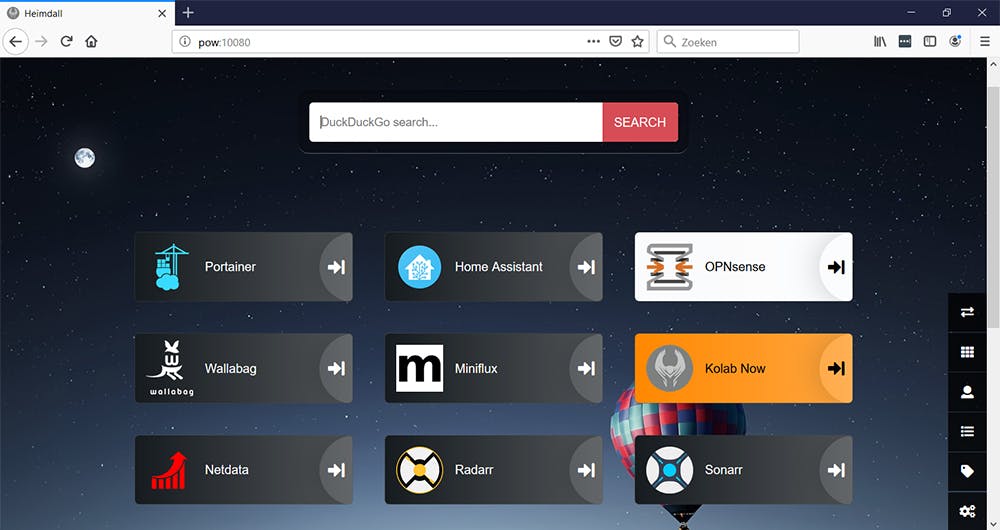Click the Home Assistant house icon
Viewport: 1000px width, 530px height.
point(419,267)
